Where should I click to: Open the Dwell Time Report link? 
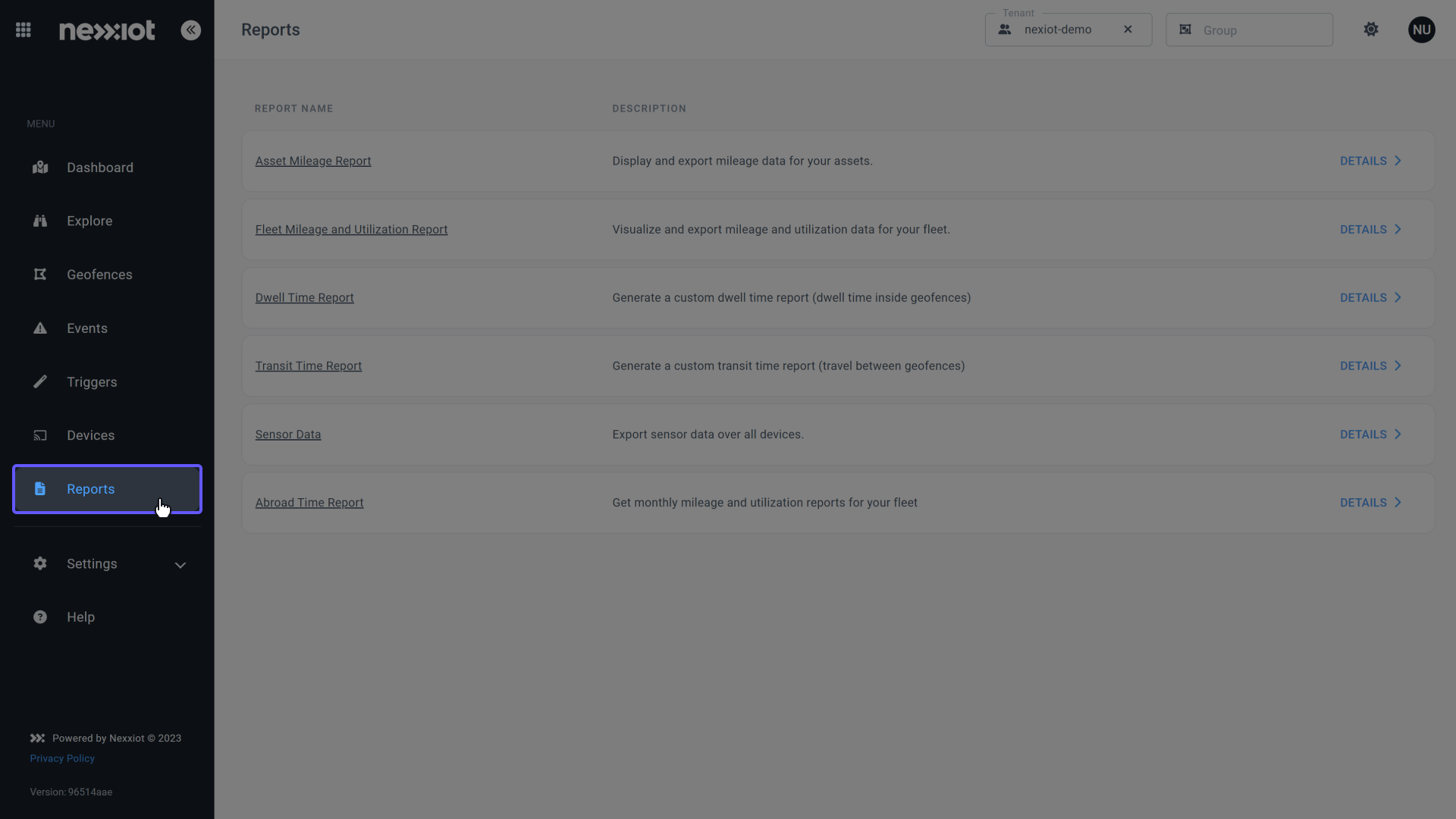point(304,297)
